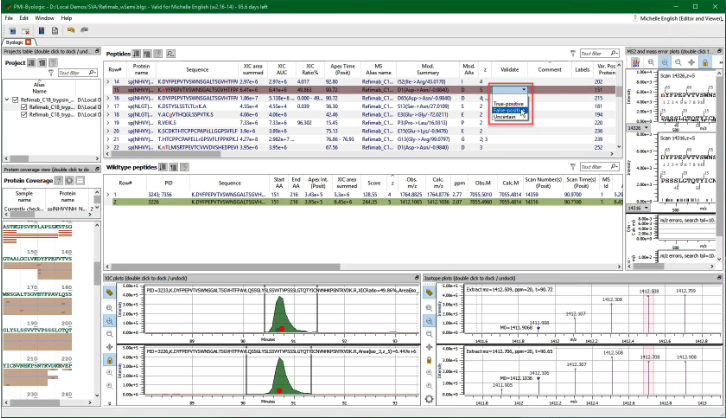Select True-positive in the Validate dropdown
The width and height of the screenshot is (726, 418).
[x=509, y=104]
